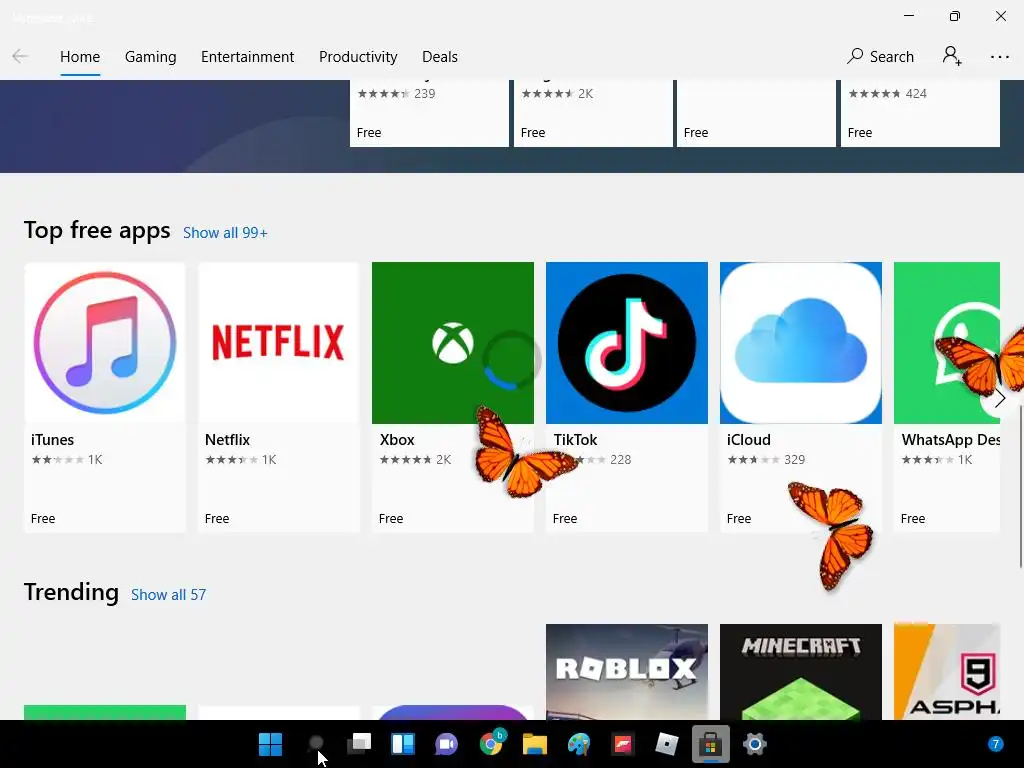
Task: Open the Windows Start menu
Action: click(x=270, y=744)
